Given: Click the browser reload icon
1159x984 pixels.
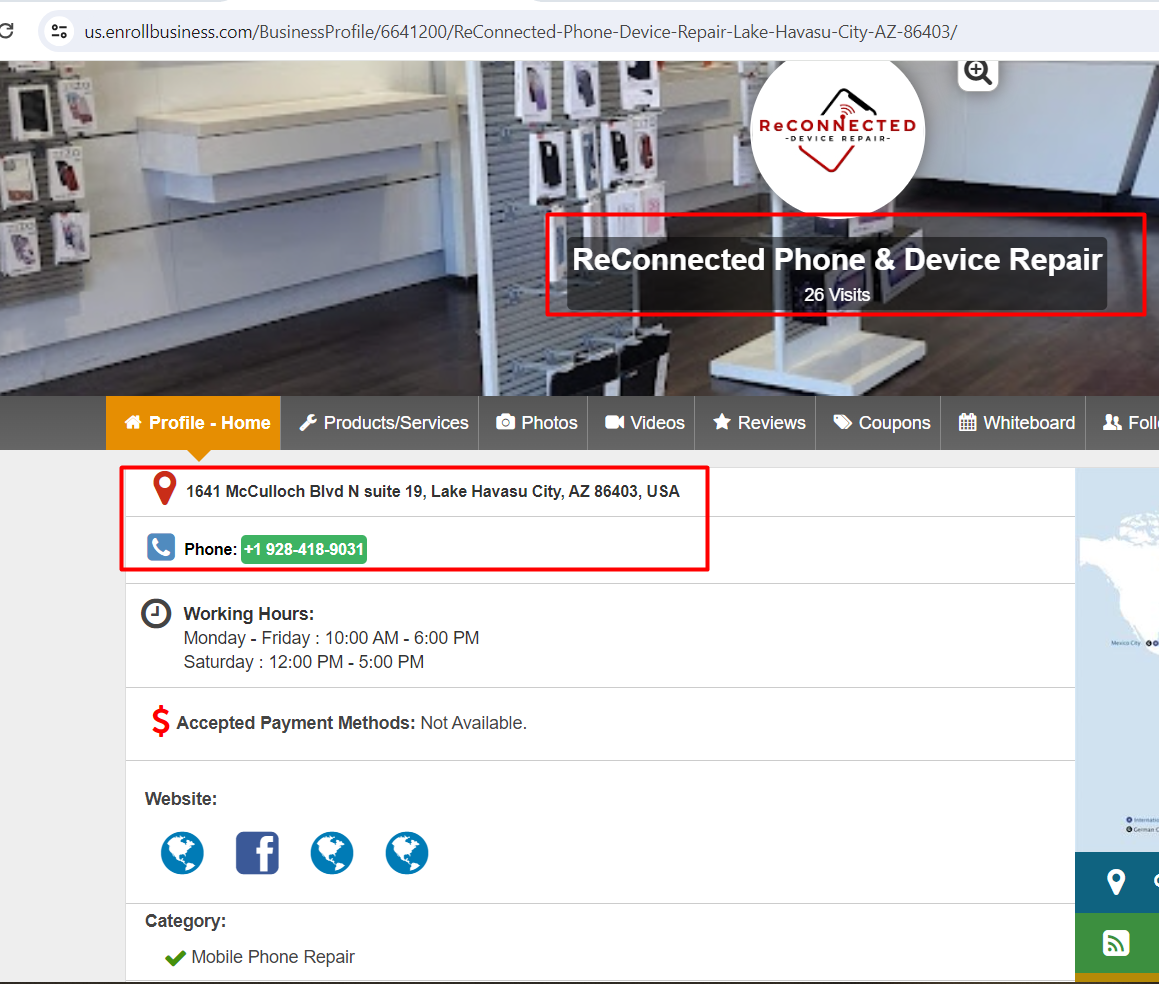Looking at the screenshot, I should [x=6, y=31].
